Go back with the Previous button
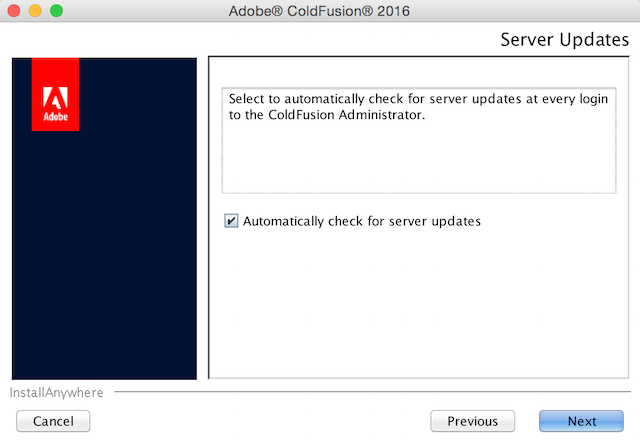 tap(472, 421)
